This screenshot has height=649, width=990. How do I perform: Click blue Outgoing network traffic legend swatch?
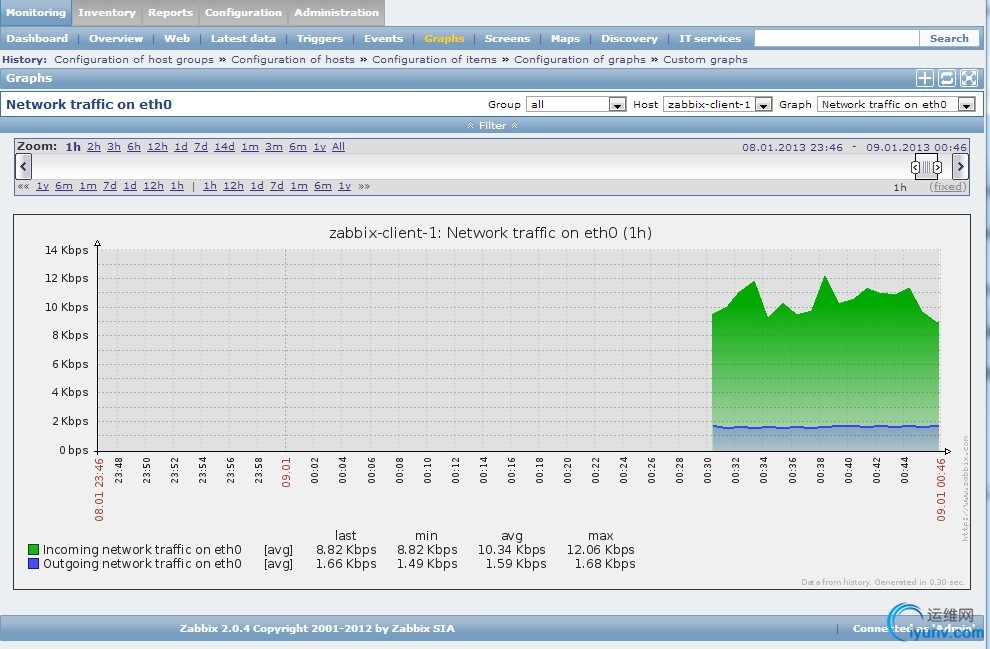click(x=33, y=563)
